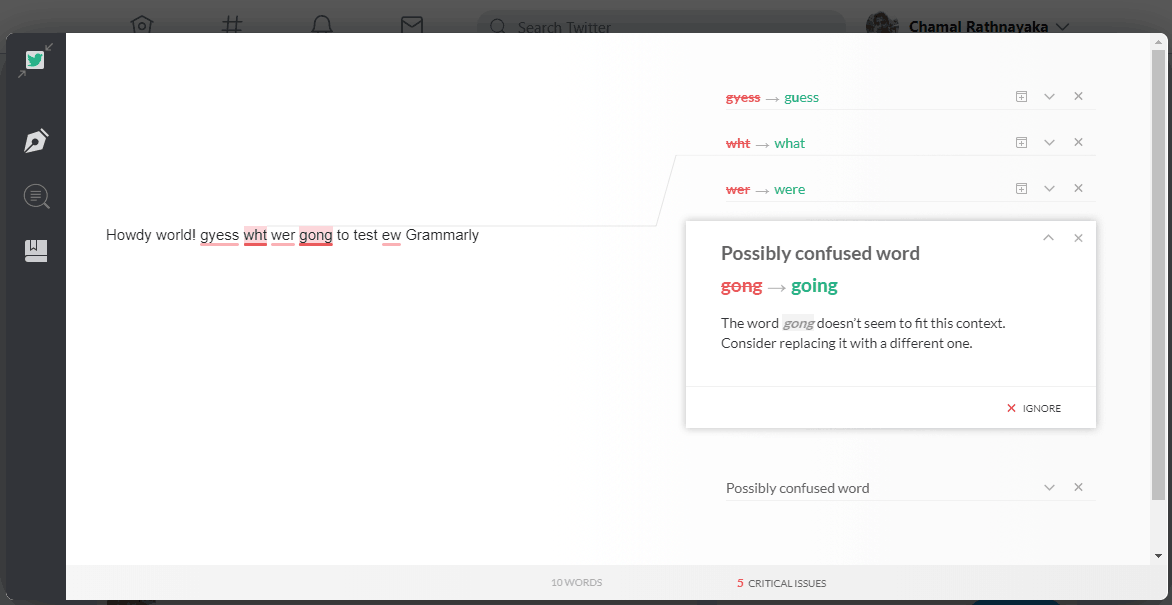Click the underlined word wer in text

coord(283,236)
